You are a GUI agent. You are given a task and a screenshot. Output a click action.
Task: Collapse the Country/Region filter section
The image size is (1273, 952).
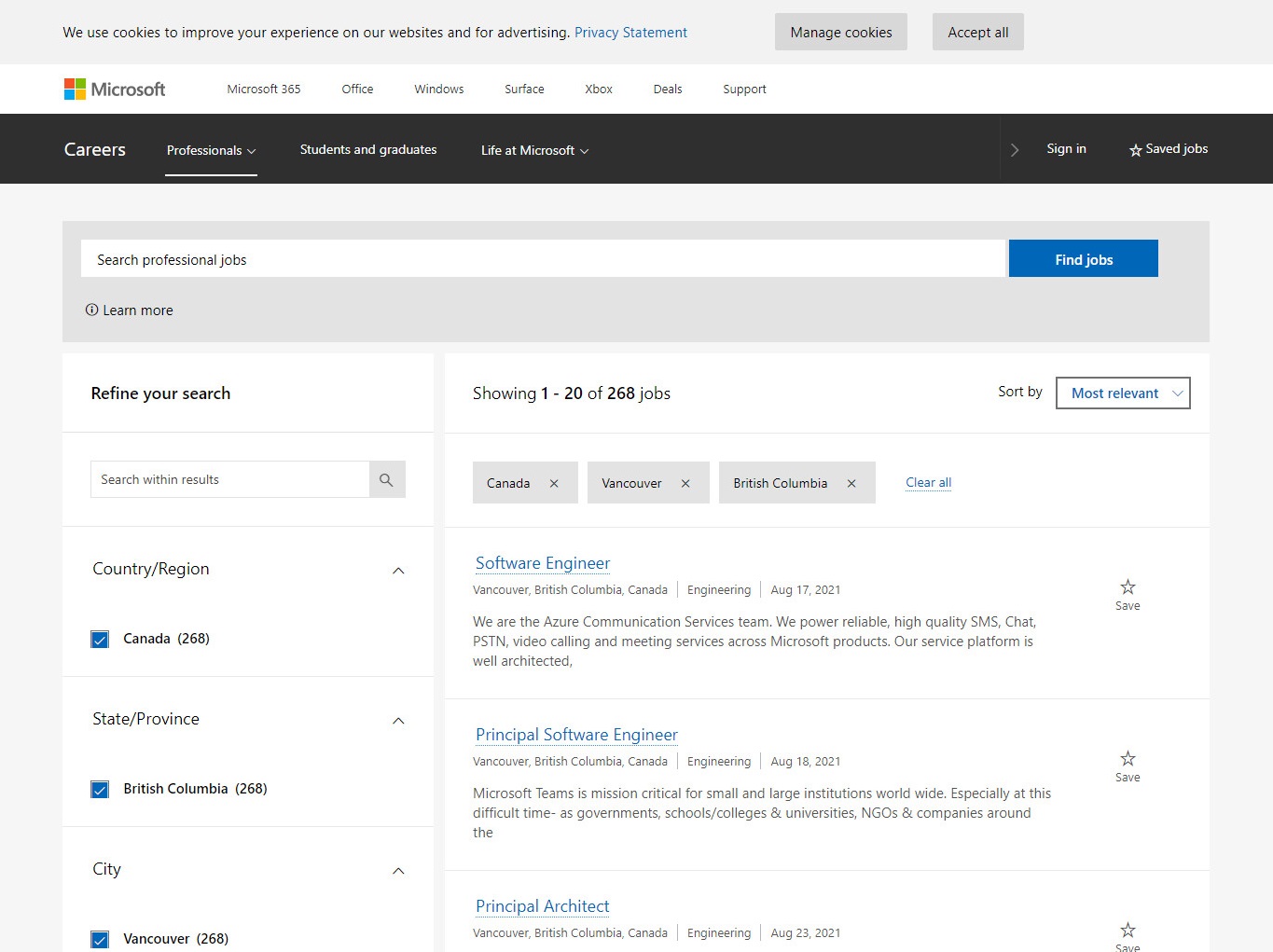tap(398, 571)
